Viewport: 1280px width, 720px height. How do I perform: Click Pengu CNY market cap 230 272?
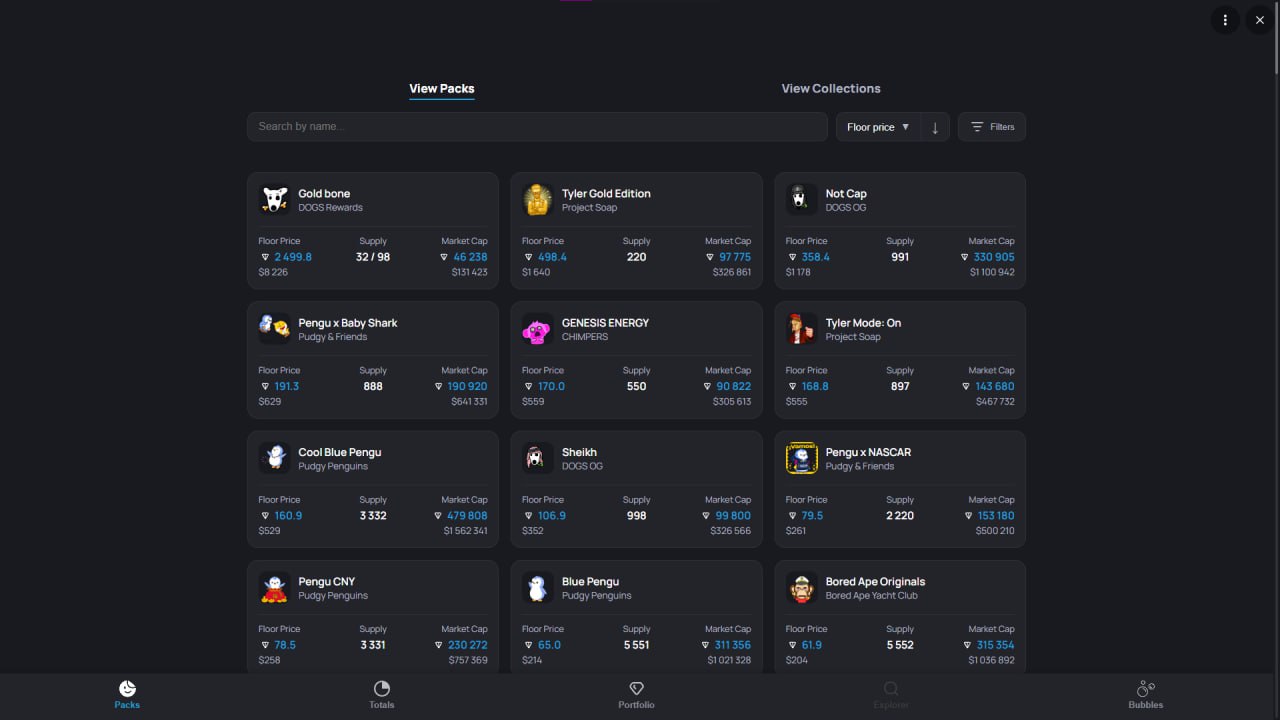point(468,645)
